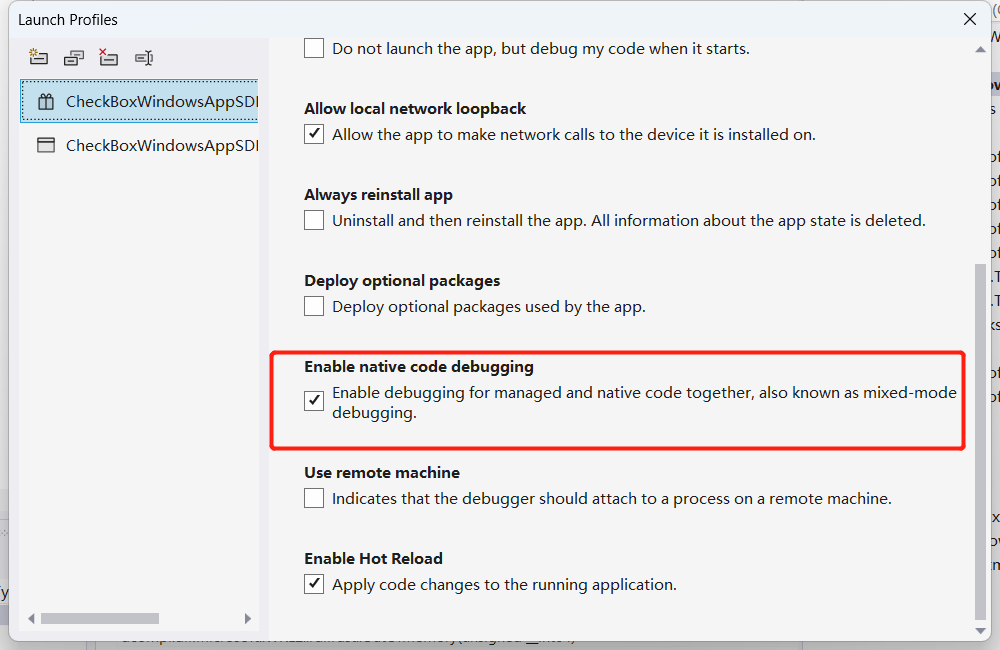1000x650 pixels.
Task: Enable debug my code without launching the app
Action: pos(313,47)
